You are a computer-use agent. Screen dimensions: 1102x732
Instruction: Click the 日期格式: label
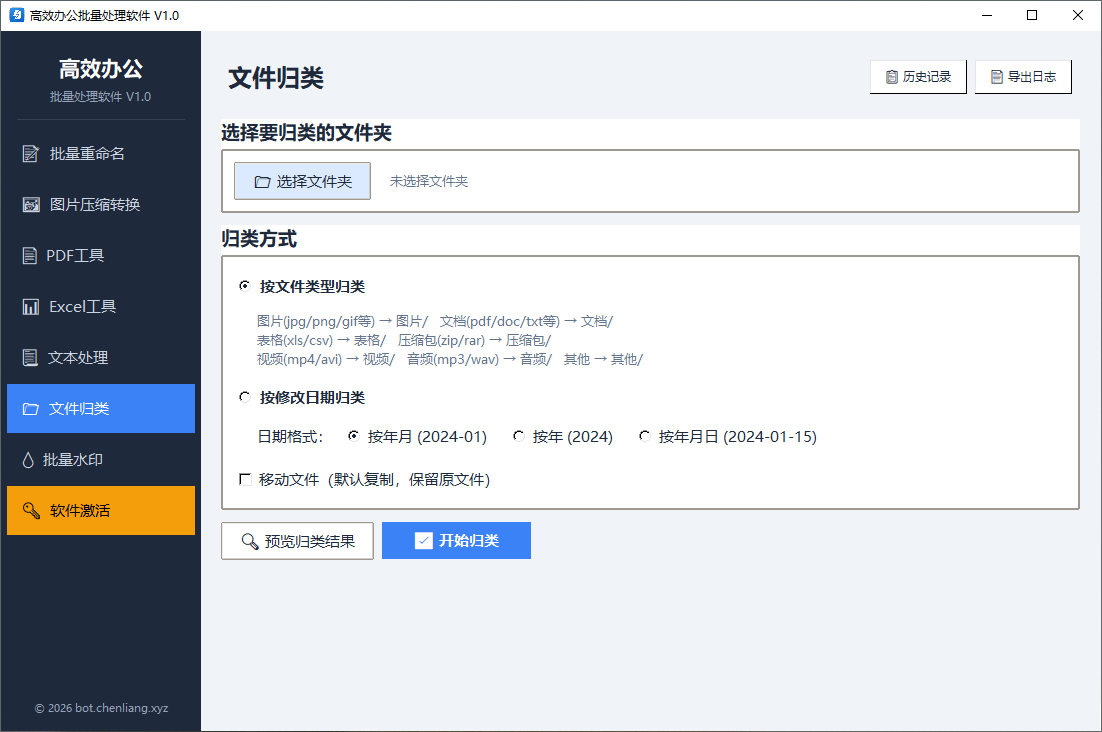[290, 437]
